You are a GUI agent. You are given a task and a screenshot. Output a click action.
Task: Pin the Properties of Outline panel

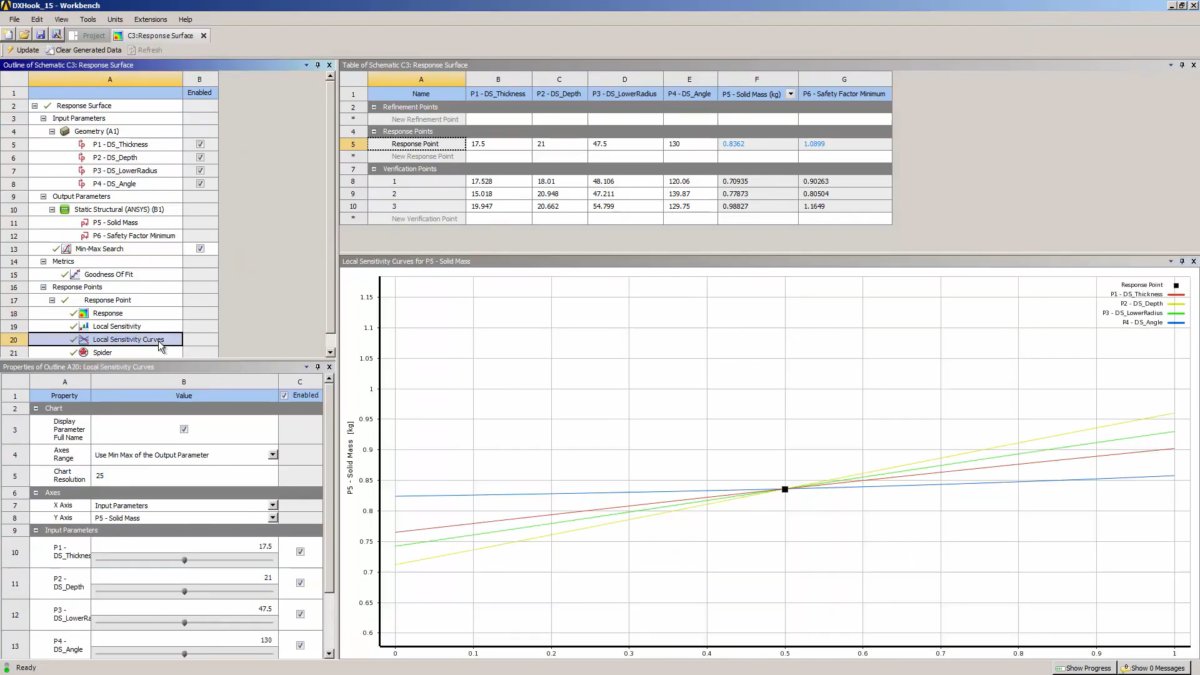(x=317, y=367)
